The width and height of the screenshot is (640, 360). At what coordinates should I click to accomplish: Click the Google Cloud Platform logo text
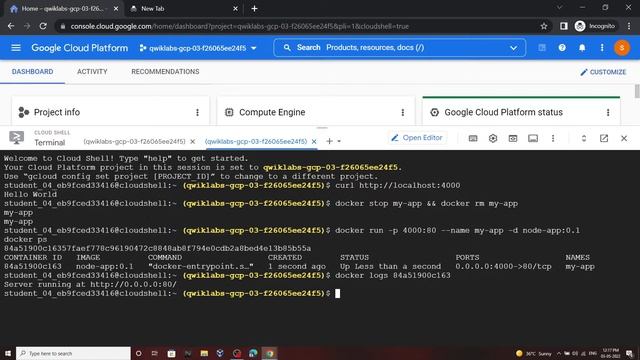coord(80,48)
